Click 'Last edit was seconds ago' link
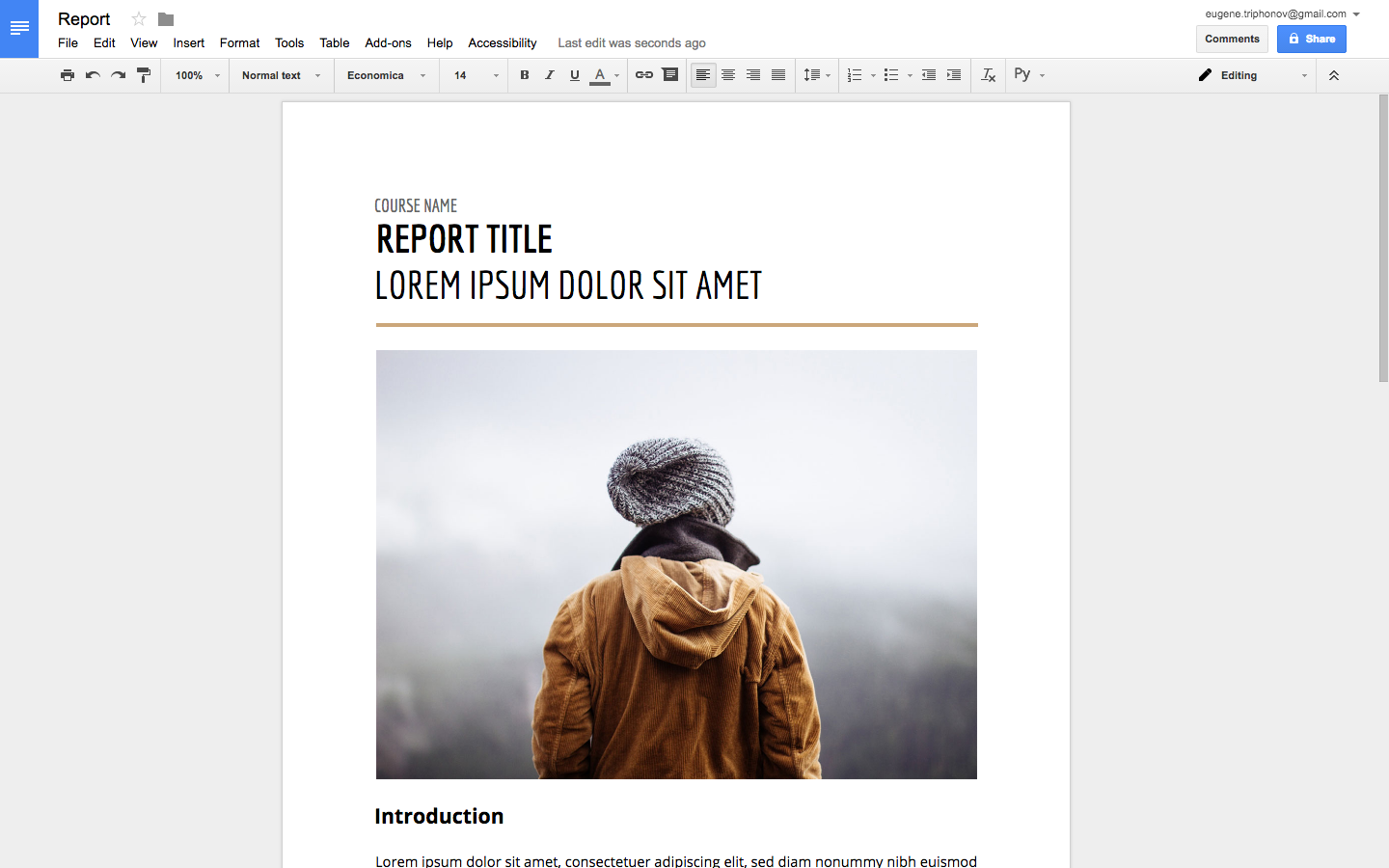This screenshot has width=1389, height=868. click(632, 42)
